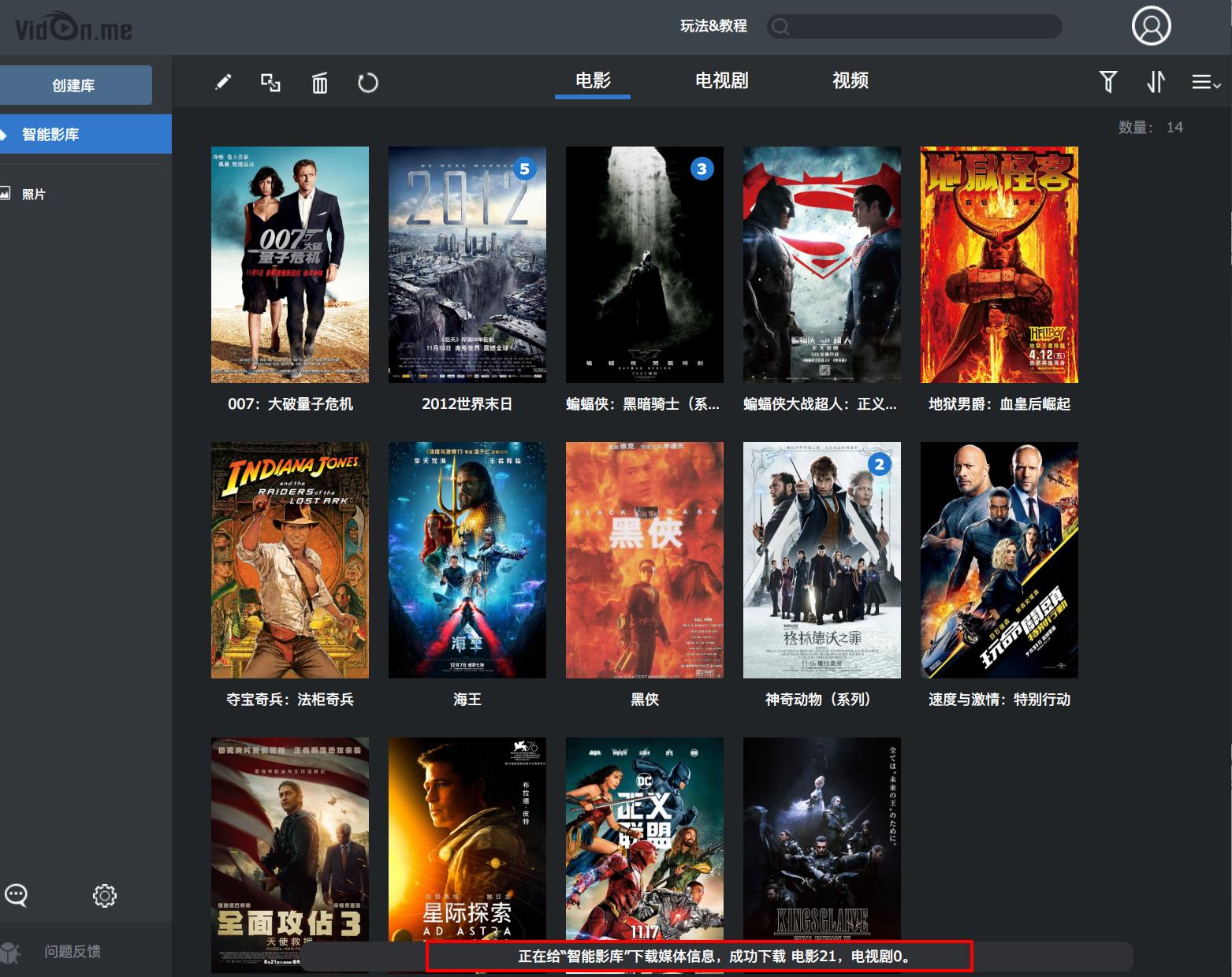Click the media download status message
The width and height of the screenshot is (1232, 977).
point(714,957)
